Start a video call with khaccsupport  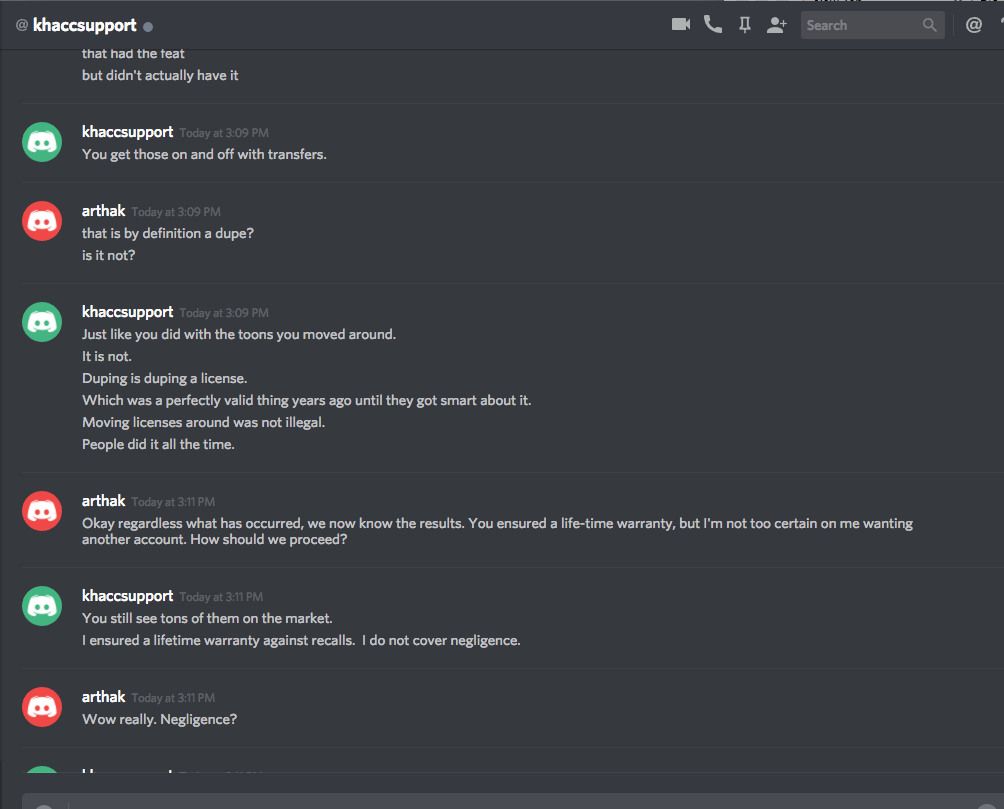point(681,25)
